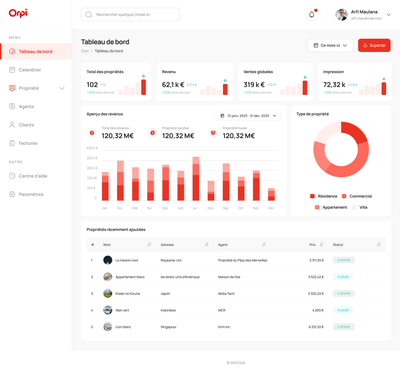Sort table by Nom column
This screenshot has height=374, width=400.
[x=149, y=245]
